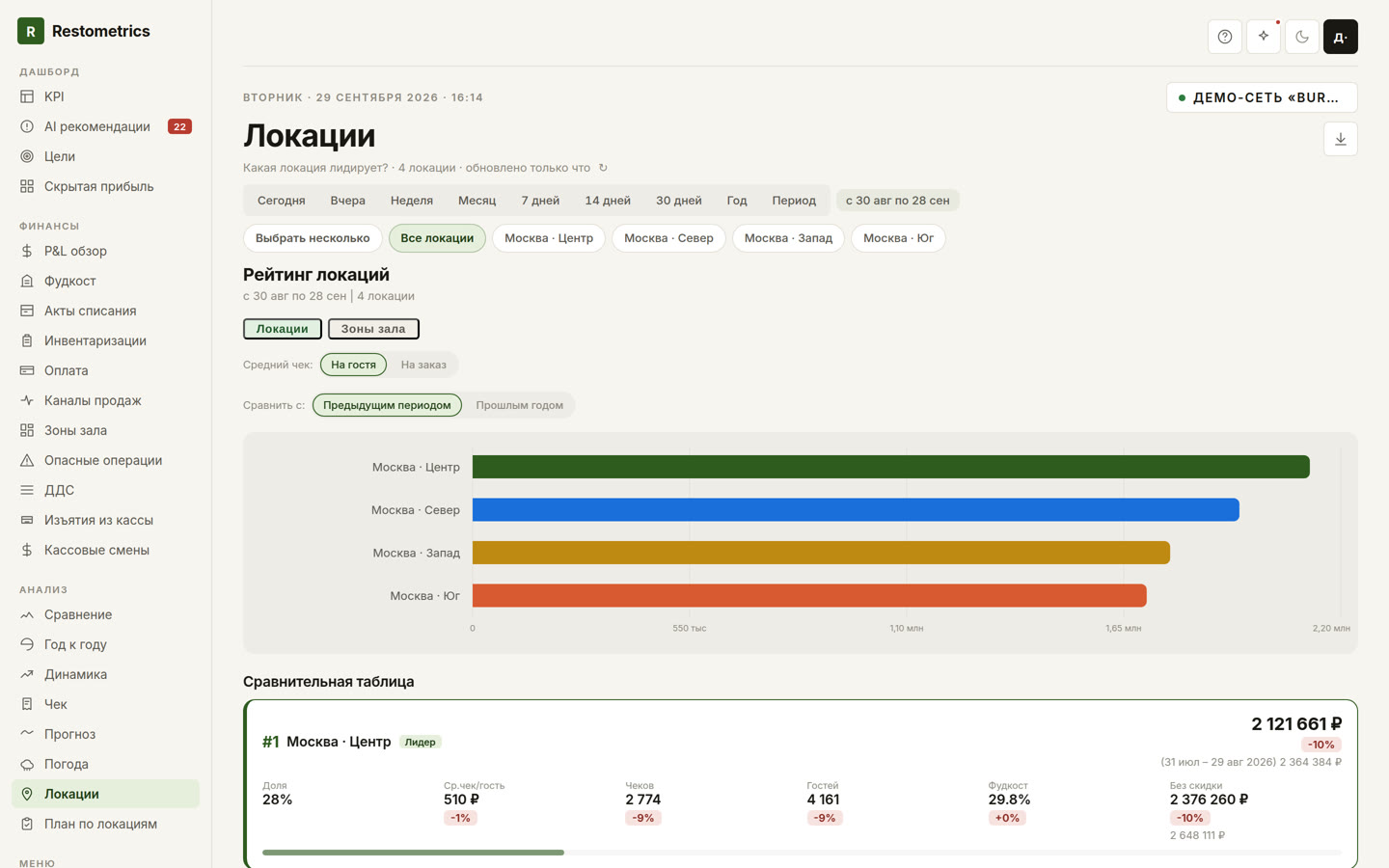Screen dimensions: 1389x868
Task: Open the user avatar Д menu
Action: pyautogui.click(x=1341, y=37)
